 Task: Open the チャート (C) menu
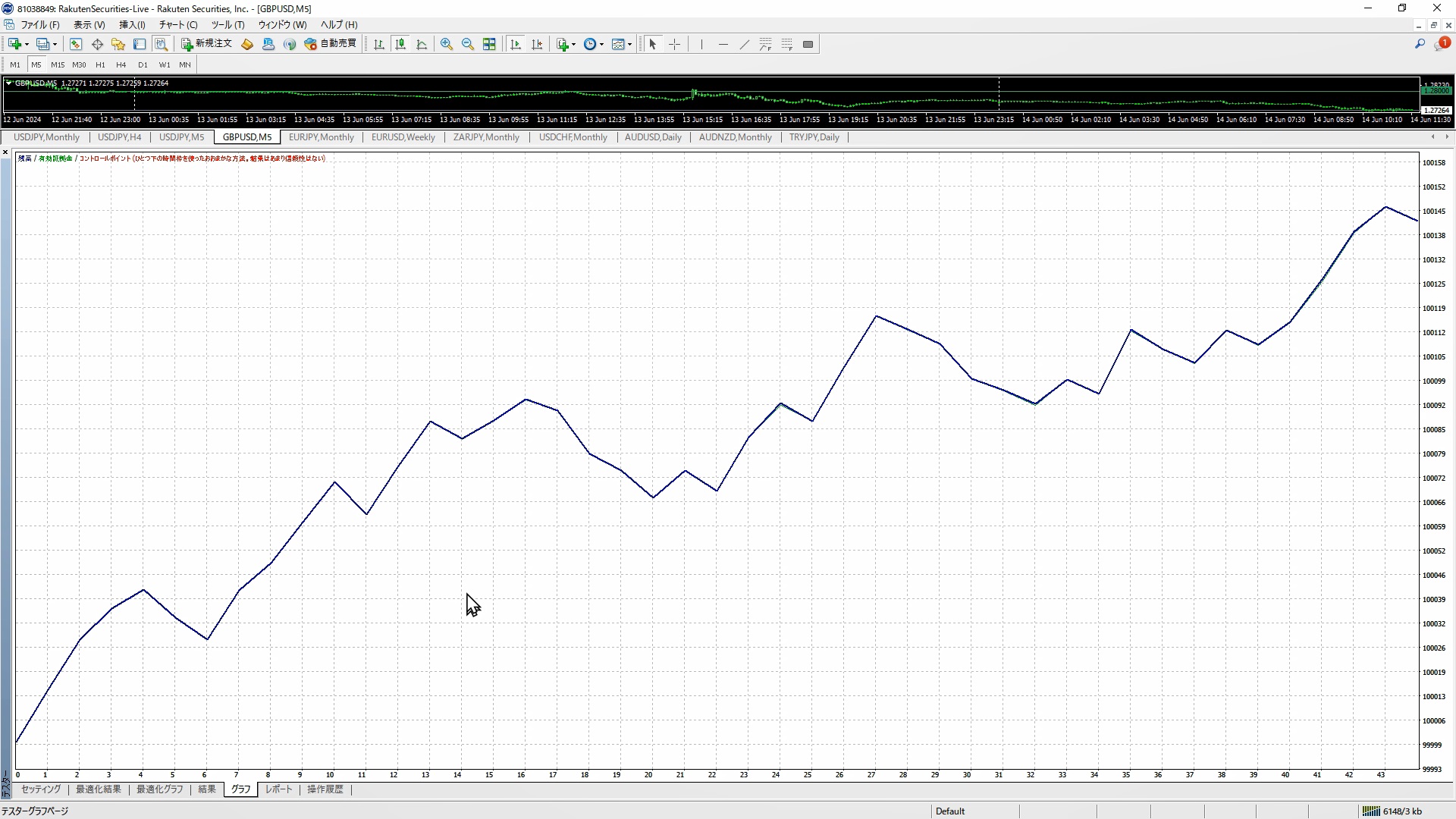coord(178,24)
